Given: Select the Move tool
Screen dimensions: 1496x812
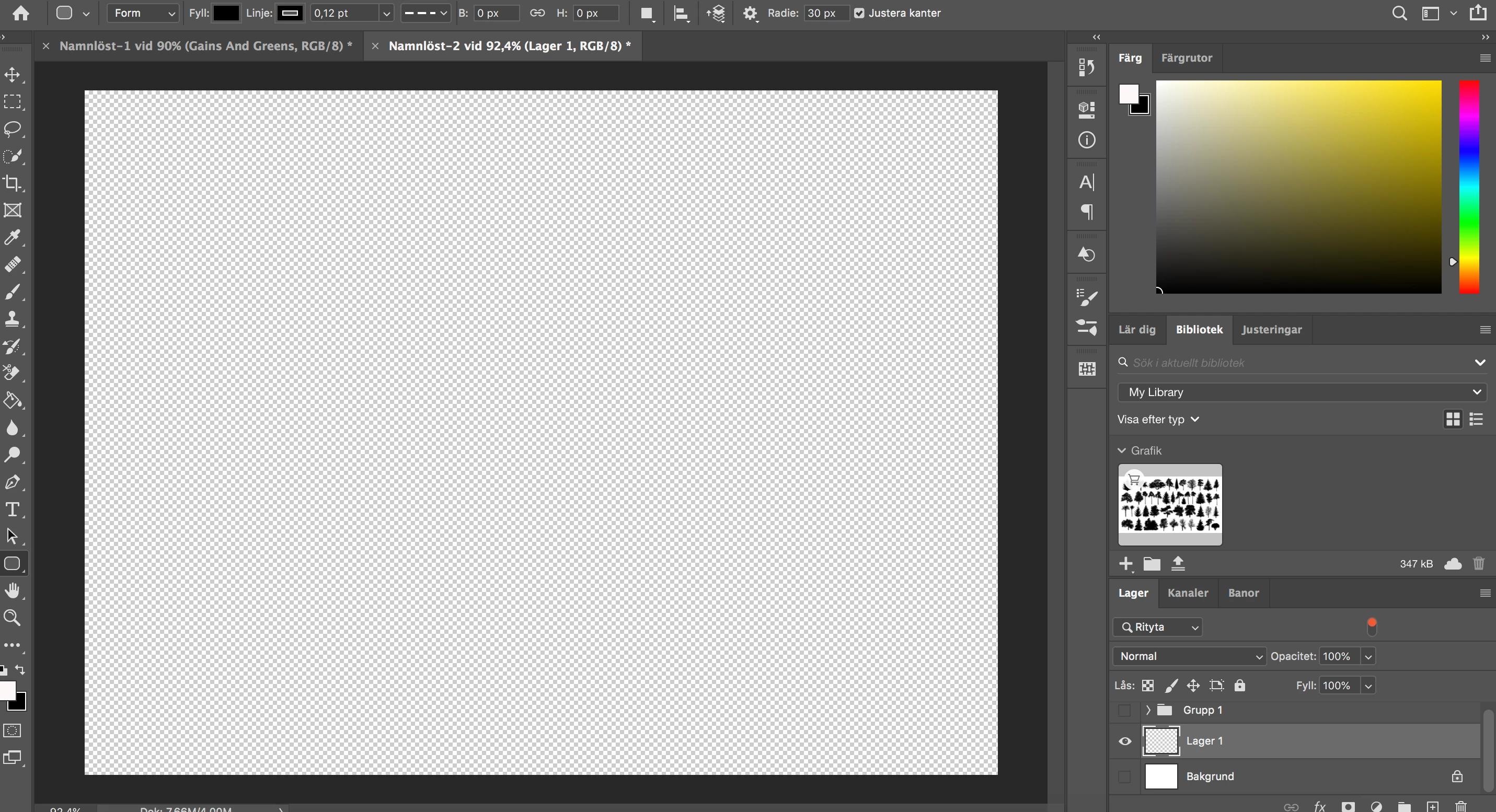Looking at the screenshot, I should [13, 75].
